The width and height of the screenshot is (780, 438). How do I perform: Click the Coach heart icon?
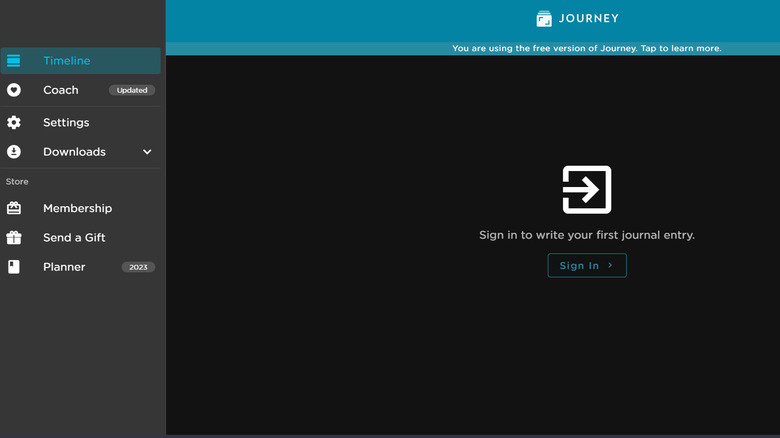coord(13,90)
